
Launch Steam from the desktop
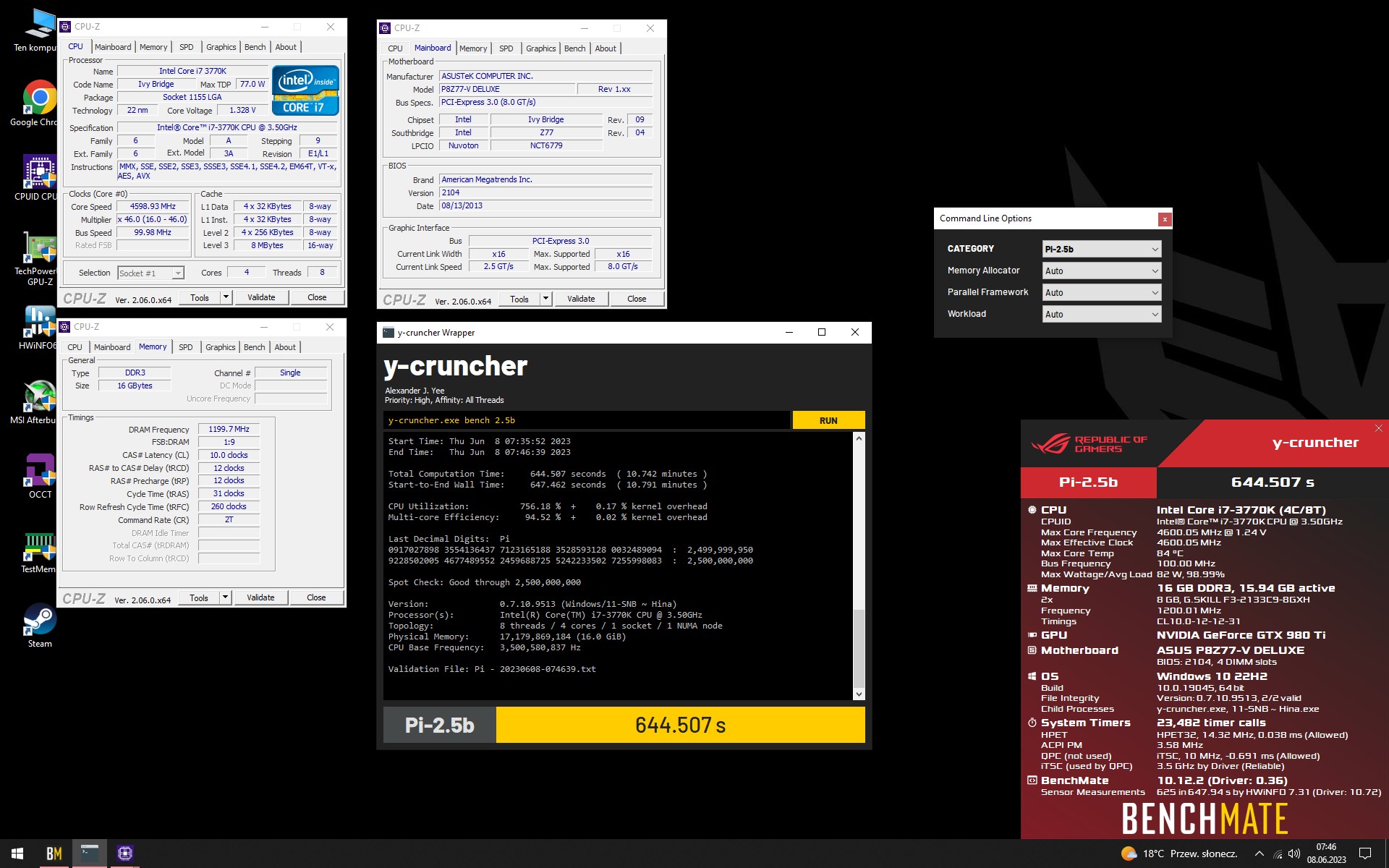coord(40,626)
